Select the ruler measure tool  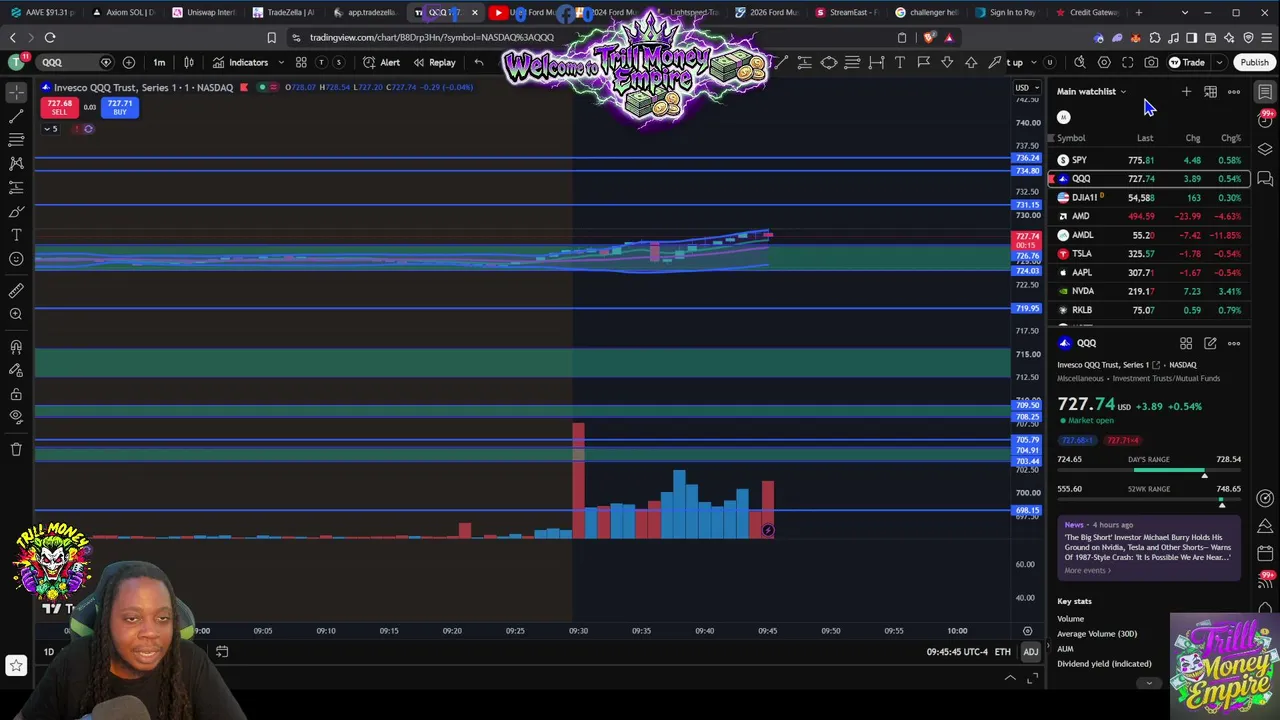[x=16, y=291]
